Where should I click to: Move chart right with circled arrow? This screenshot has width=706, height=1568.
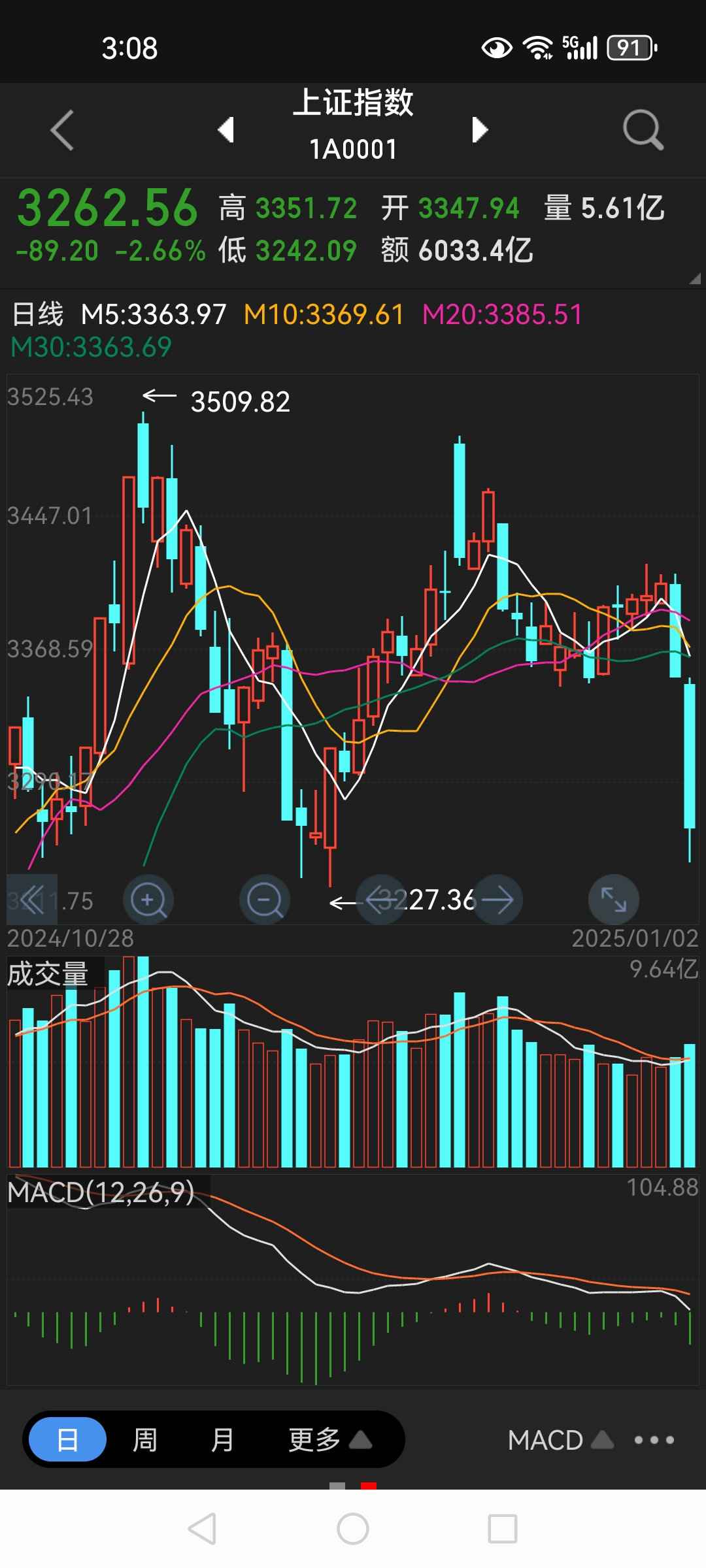coord(497,900)
